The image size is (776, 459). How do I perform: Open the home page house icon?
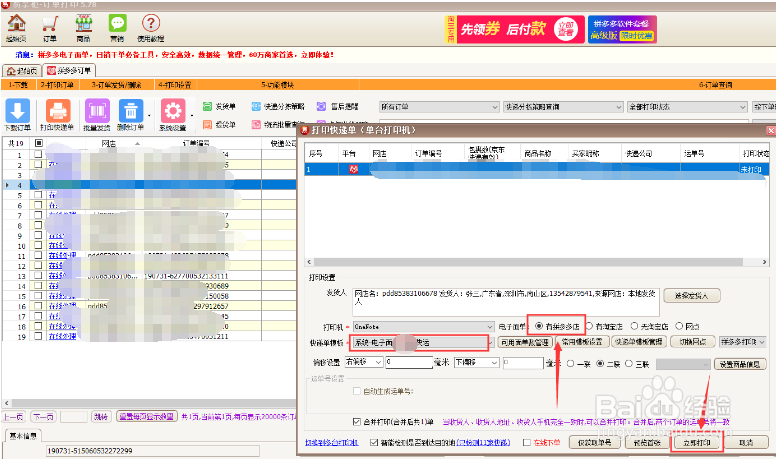[x=17, y=24]
